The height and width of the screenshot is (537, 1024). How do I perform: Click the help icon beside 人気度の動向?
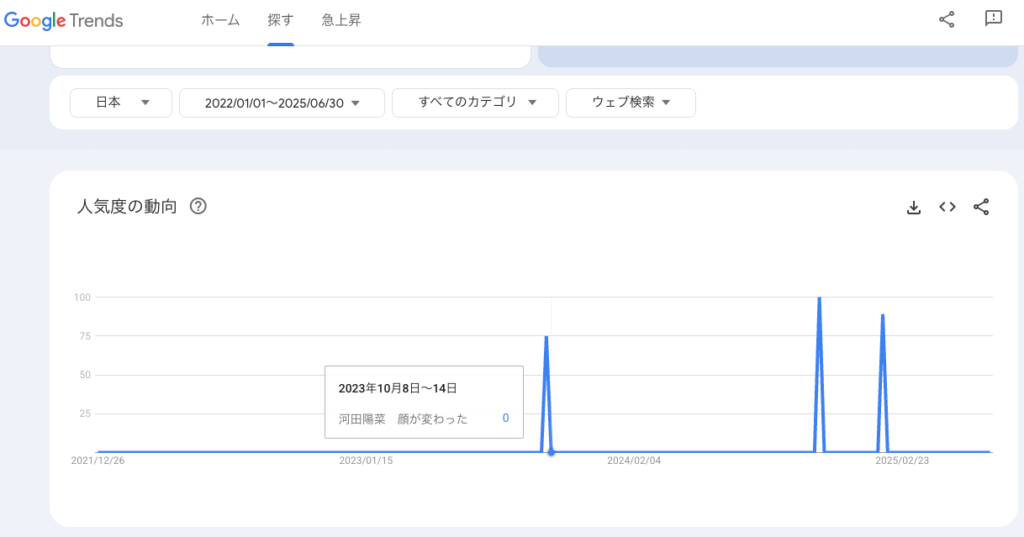click(x=198, y=207)
